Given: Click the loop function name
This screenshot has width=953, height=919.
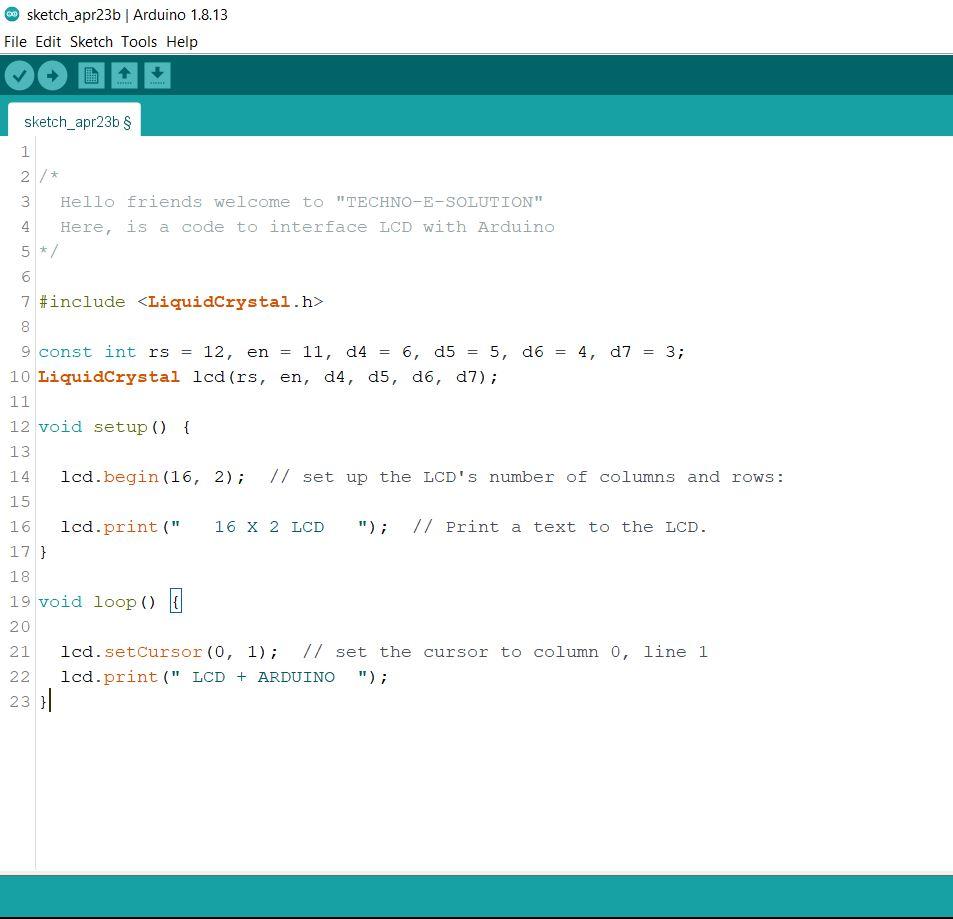Looking at the screenshot, I should pos(114,602).
